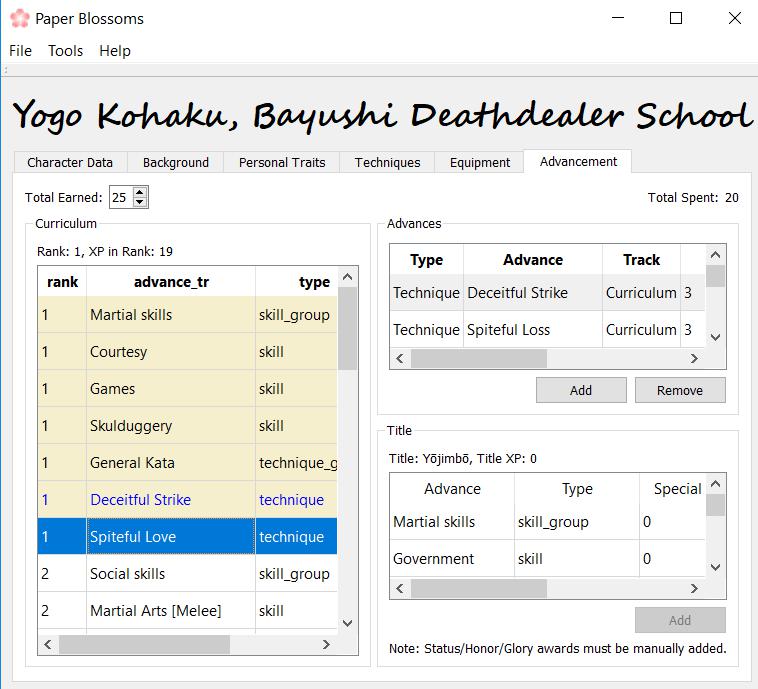758x689 pixels.
Task: Select Skulduggery in the curriculum table
Action: (131, 426)
